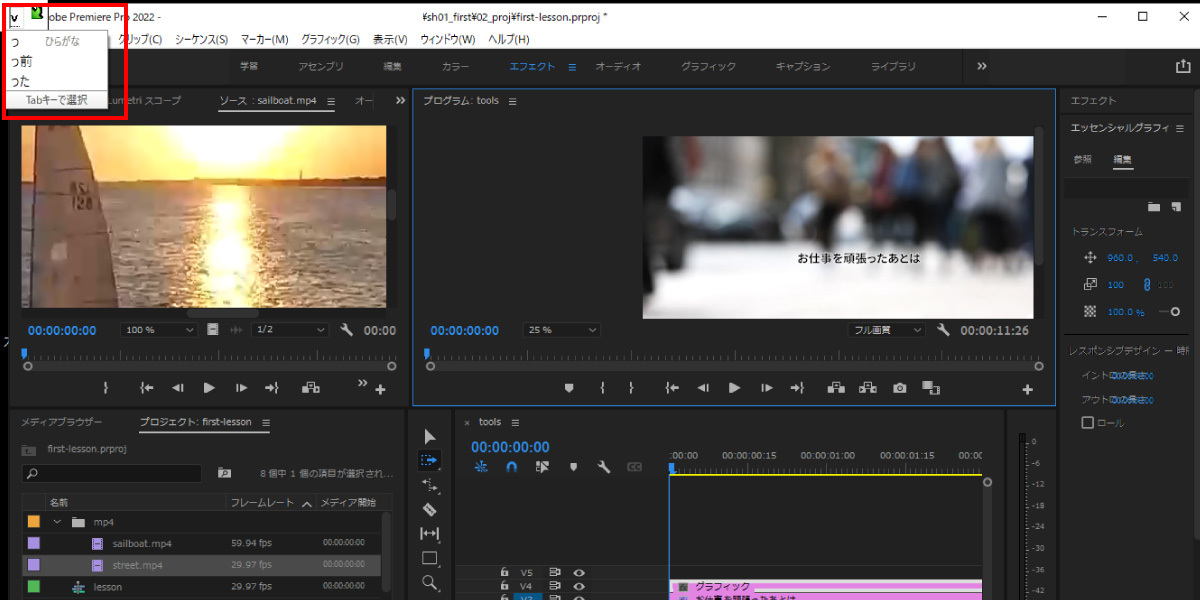Open Source monitor button editor plus
Viewport: 1200px width, 600px height.
[380, 390]
